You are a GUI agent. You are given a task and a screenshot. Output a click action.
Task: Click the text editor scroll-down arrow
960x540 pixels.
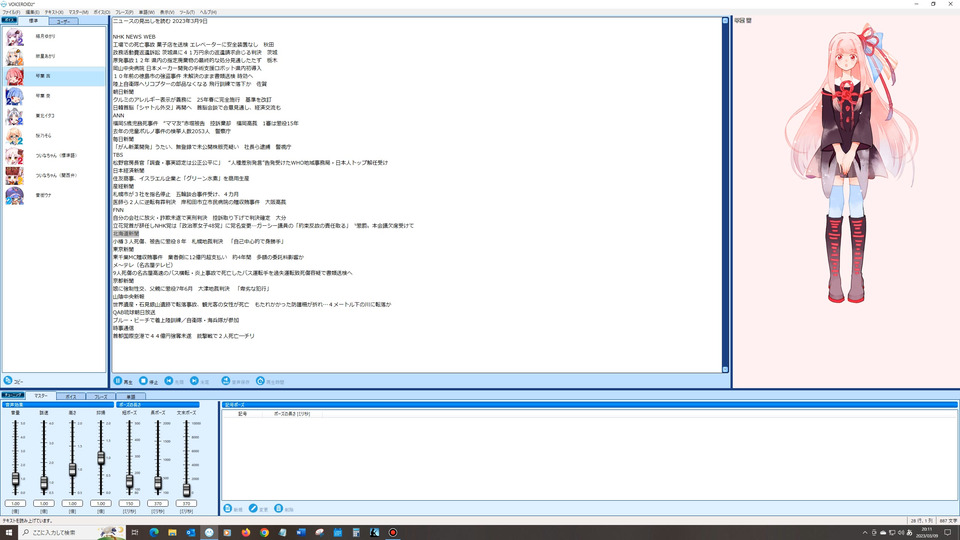tap(726, 369)
